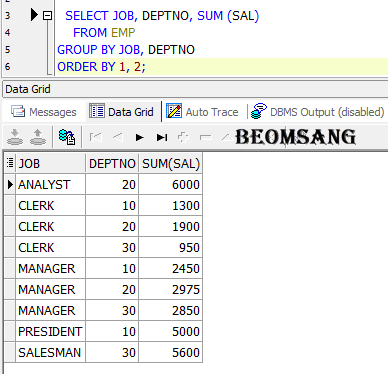Open the Messages tab
388x374 pixels.
tap(44, 112)
